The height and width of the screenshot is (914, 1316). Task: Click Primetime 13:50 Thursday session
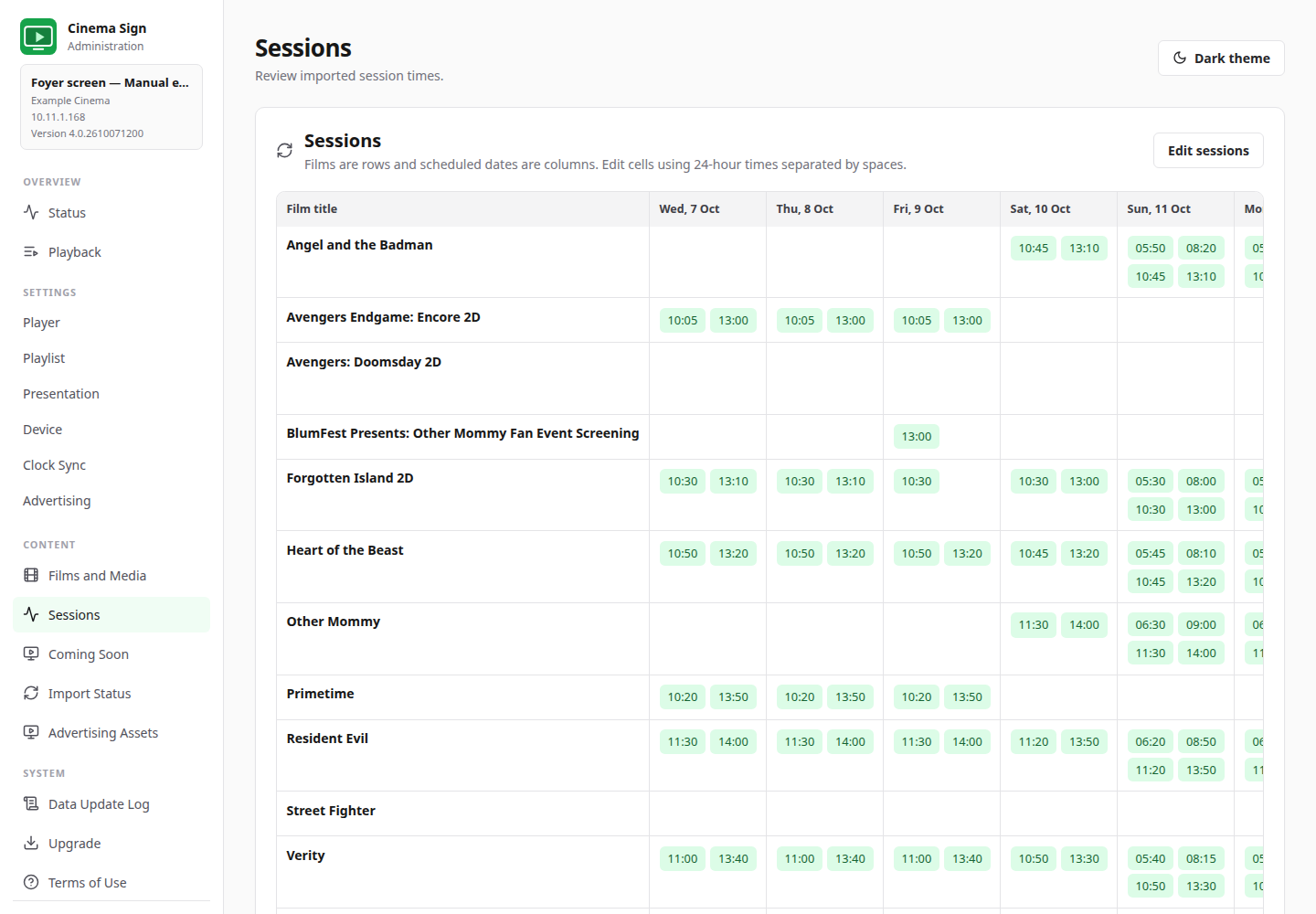click(x=850, y=697)
